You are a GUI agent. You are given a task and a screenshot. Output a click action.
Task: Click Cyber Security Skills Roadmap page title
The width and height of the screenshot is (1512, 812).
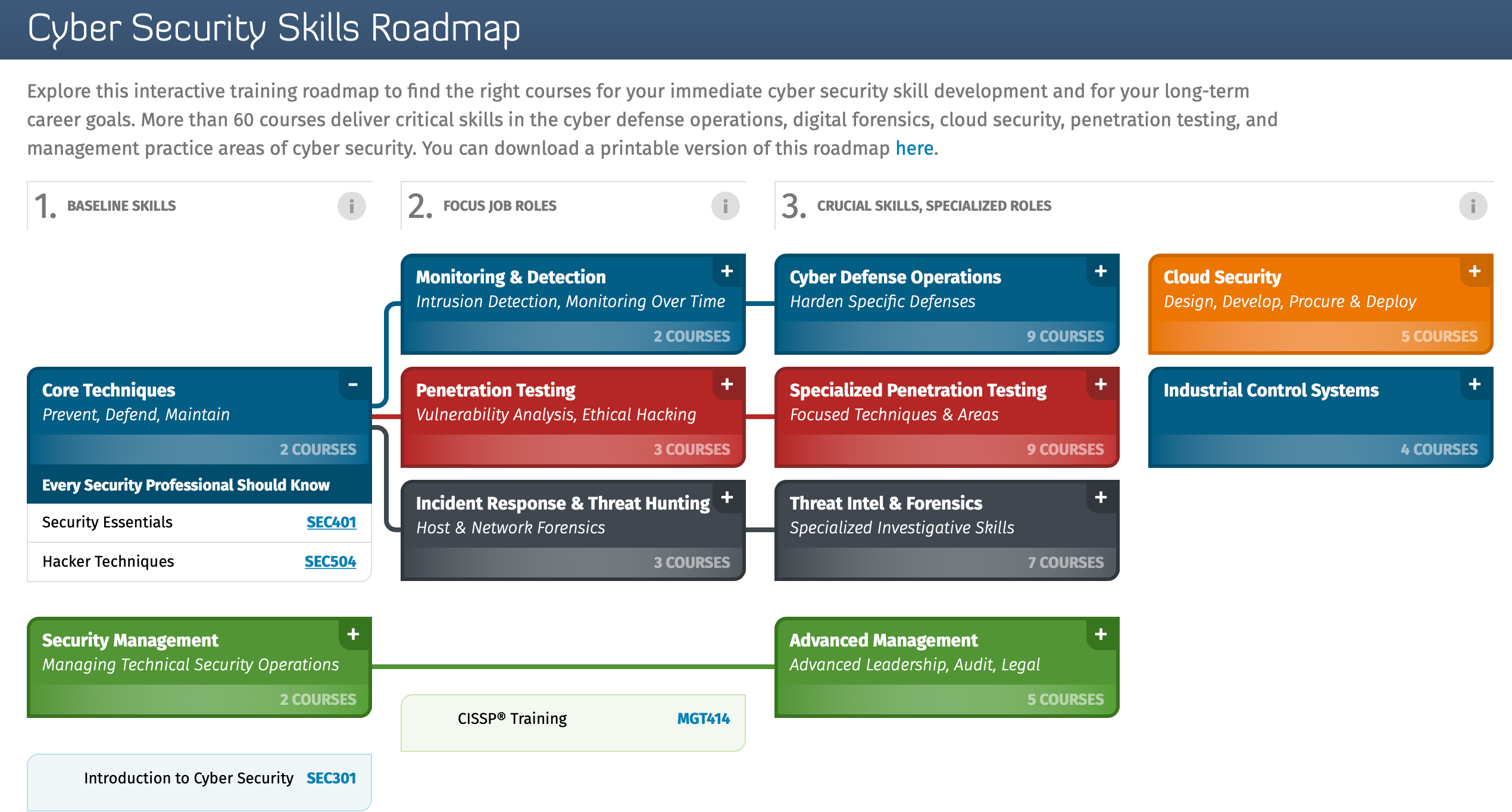coord(274,29)
